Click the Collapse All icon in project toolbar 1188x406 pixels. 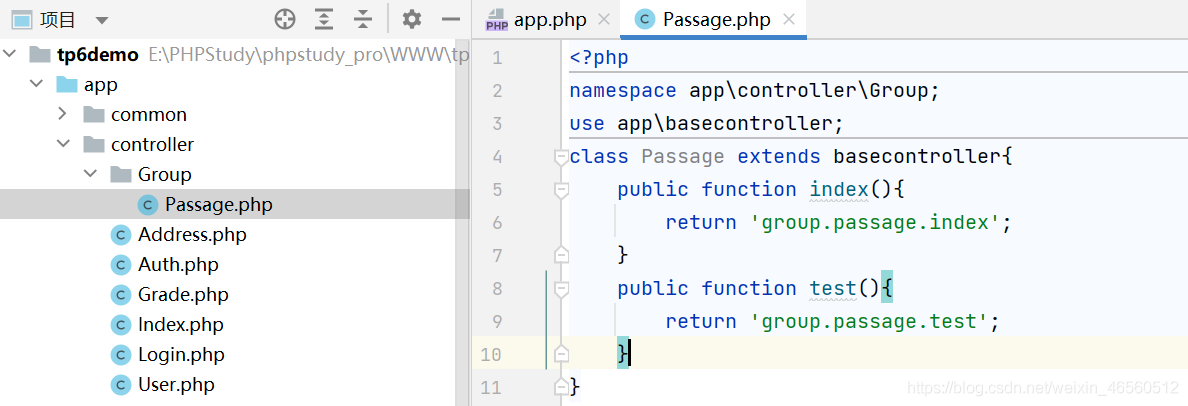click(364, 20)
